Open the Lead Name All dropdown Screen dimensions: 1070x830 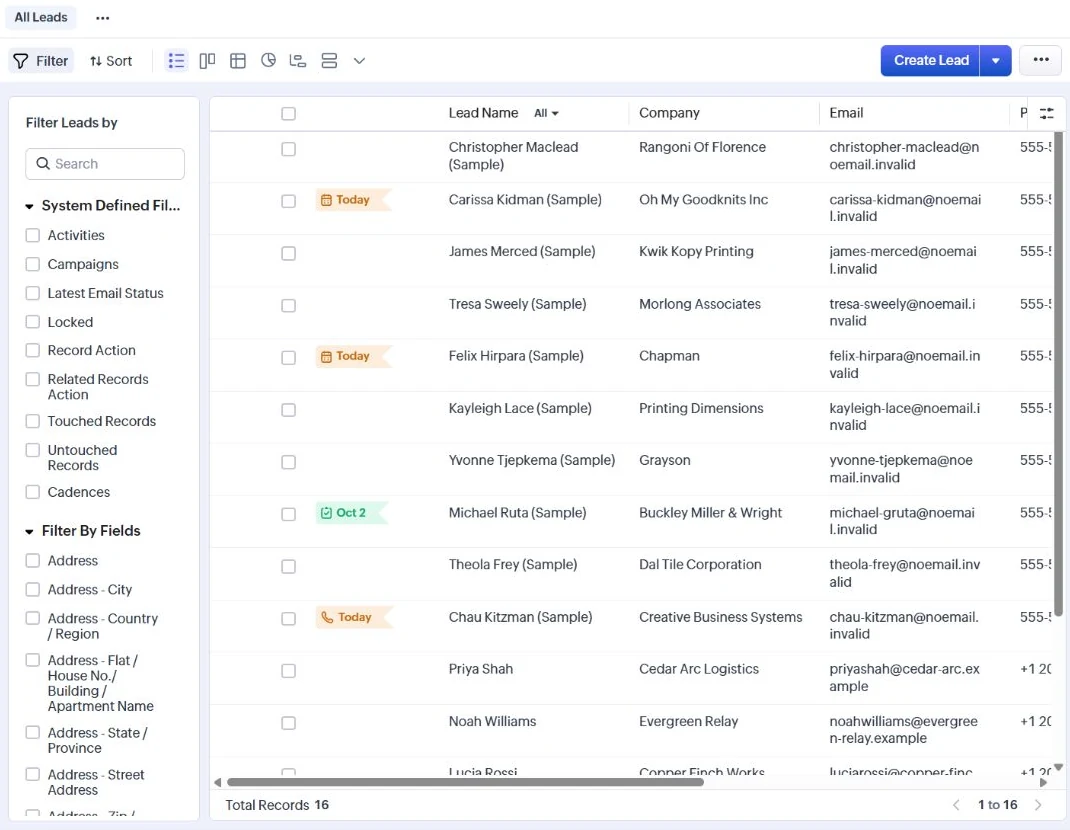tap(546, 113)
